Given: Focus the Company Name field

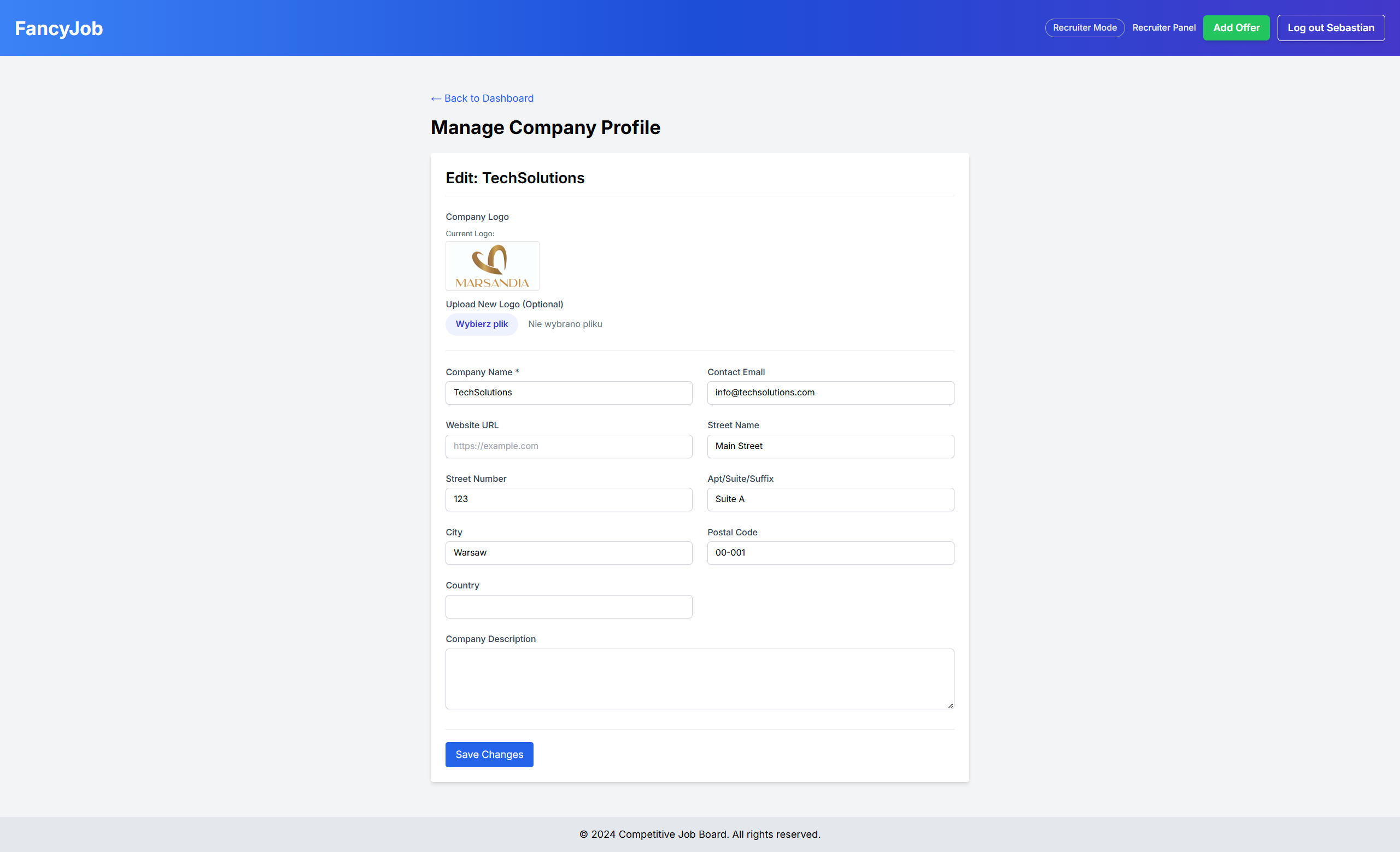Looking at the screenshot, I should point(568,393).
